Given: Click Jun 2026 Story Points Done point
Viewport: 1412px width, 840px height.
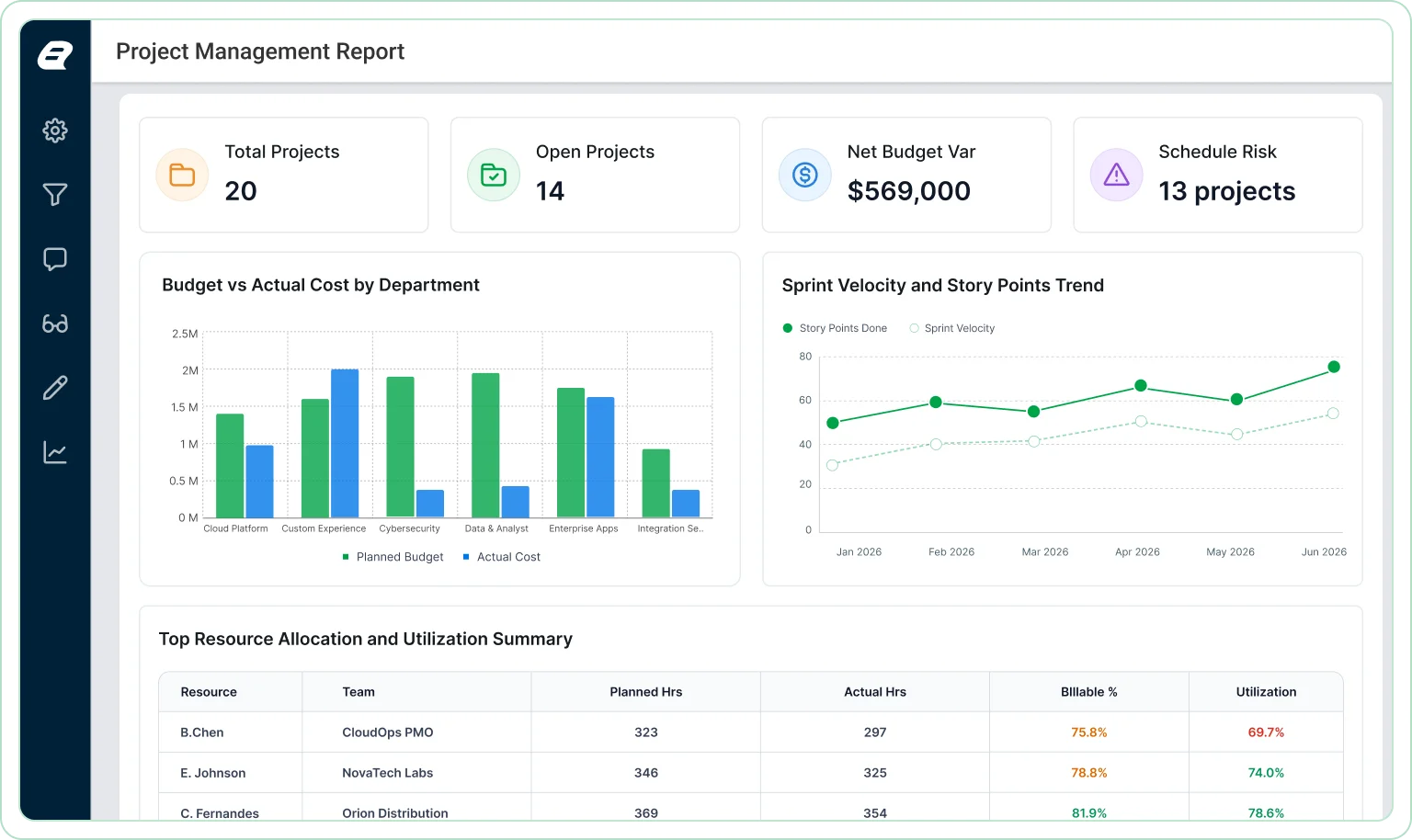Looking at the screenshot, I should tap(1334, 367).
